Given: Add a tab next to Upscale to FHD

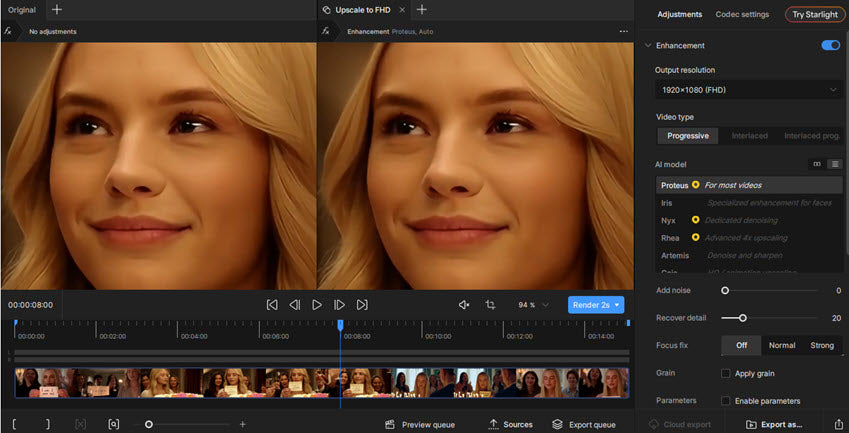Looking at the screenshot, I should tap(421, 10).
